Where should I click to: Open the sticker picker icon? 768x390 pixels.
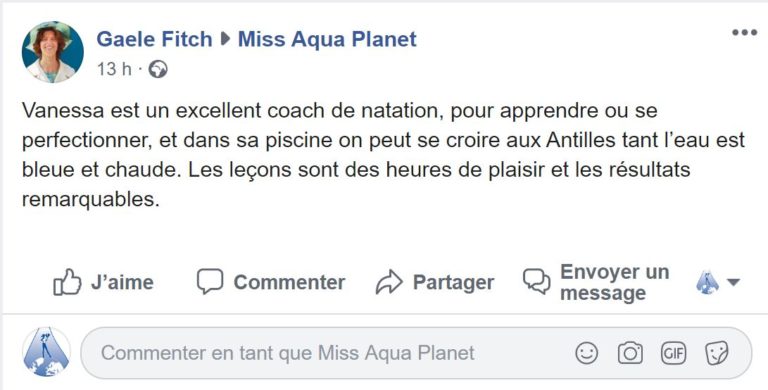pos(717,353)
